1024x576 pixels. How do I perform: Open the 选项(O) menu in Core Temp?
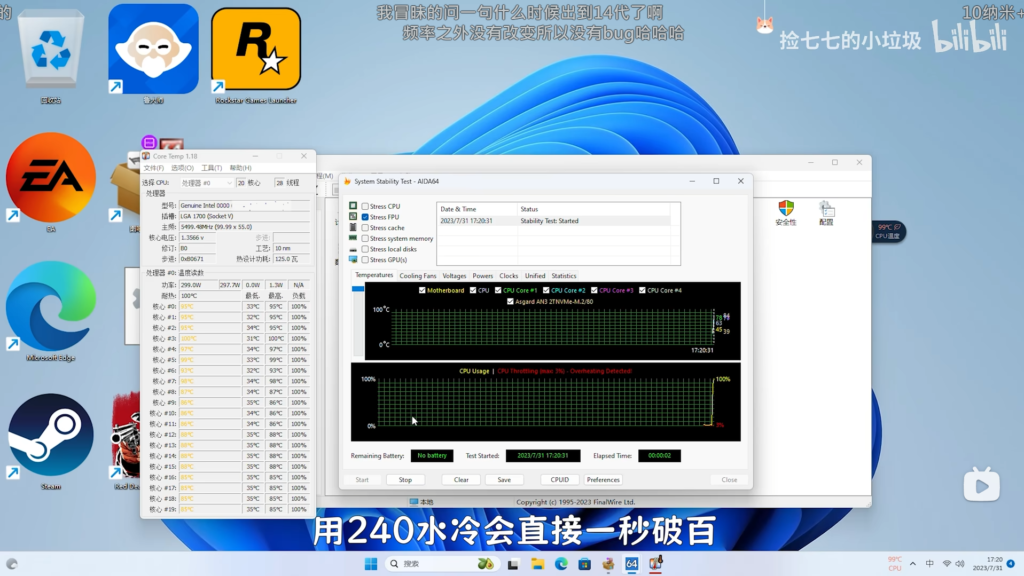tap(182, 168)
